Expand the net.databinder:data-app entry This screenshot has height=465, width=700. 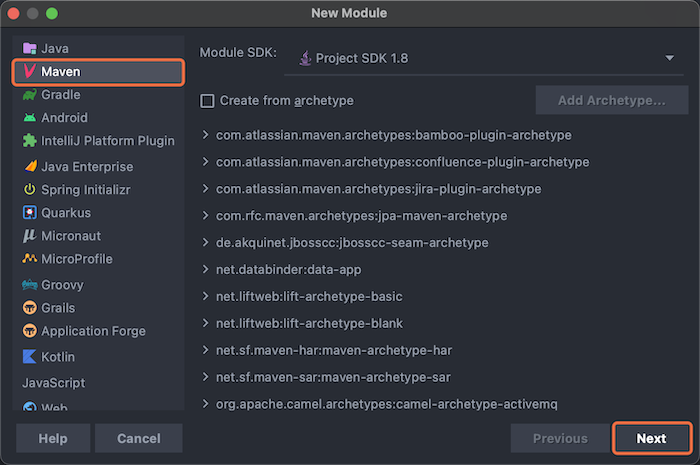[x=205, y=269]
